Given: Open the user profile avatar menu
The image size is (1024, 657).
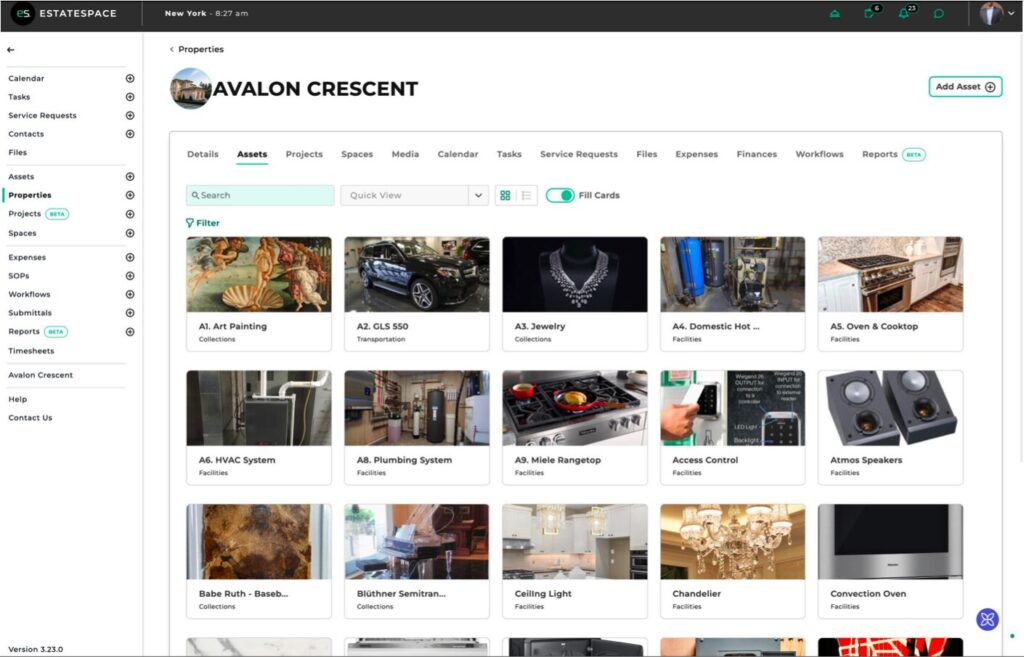Looking at the screenshot, I should point(991,14).
